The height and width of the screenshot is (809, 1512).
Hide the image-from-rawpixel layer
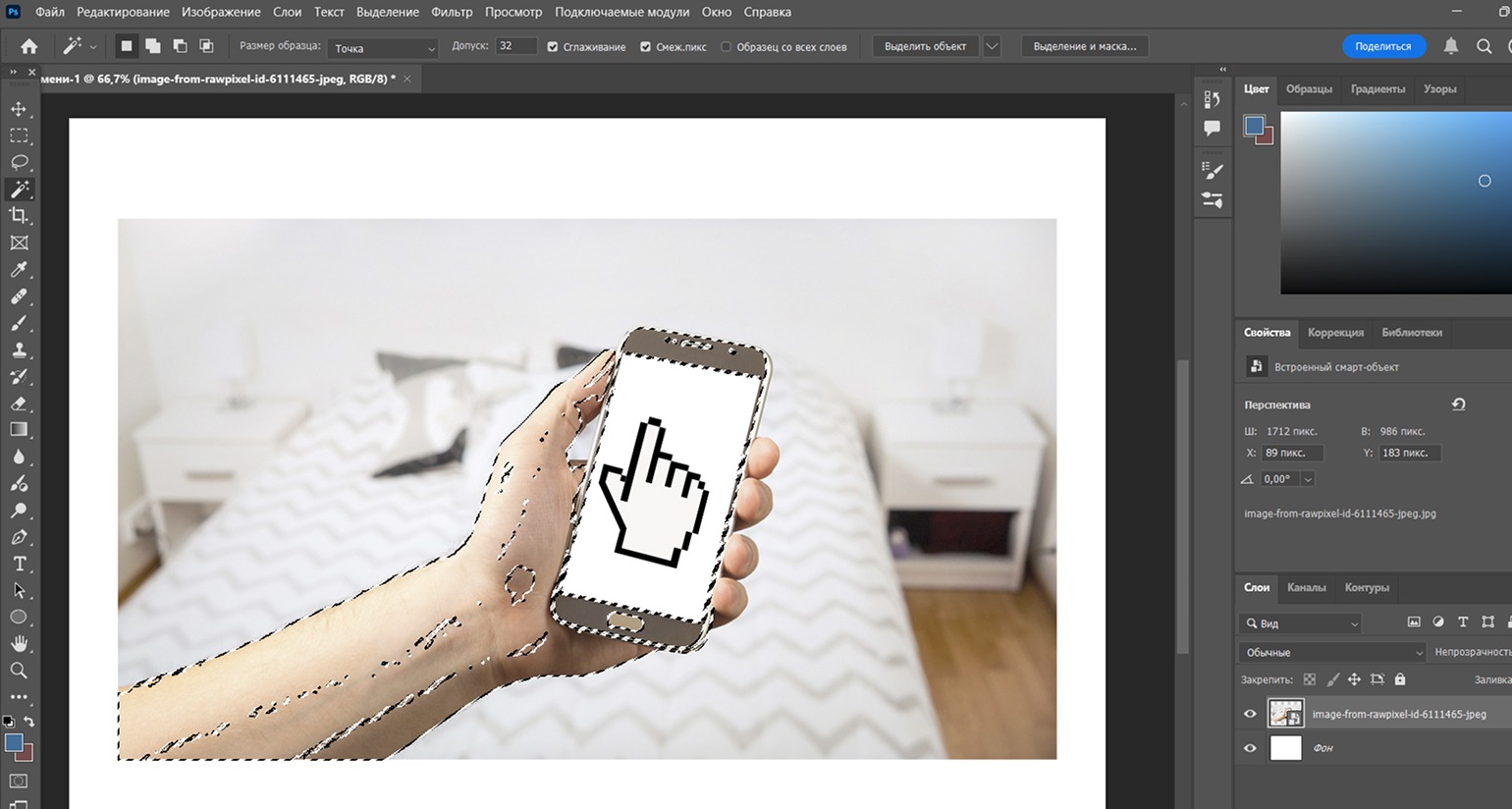coord(1250,714)
